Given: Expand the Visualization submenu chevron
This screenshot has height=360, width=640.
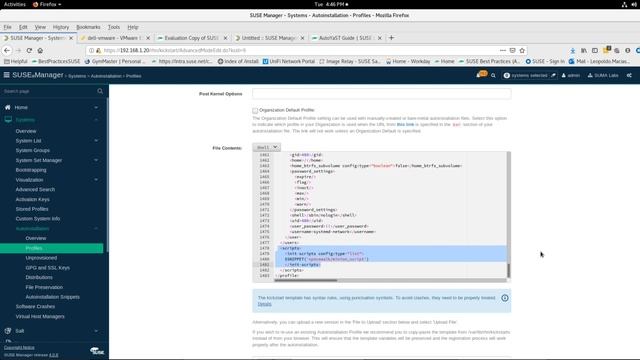Looking at the screenshot, I should [x=96, y=180].
